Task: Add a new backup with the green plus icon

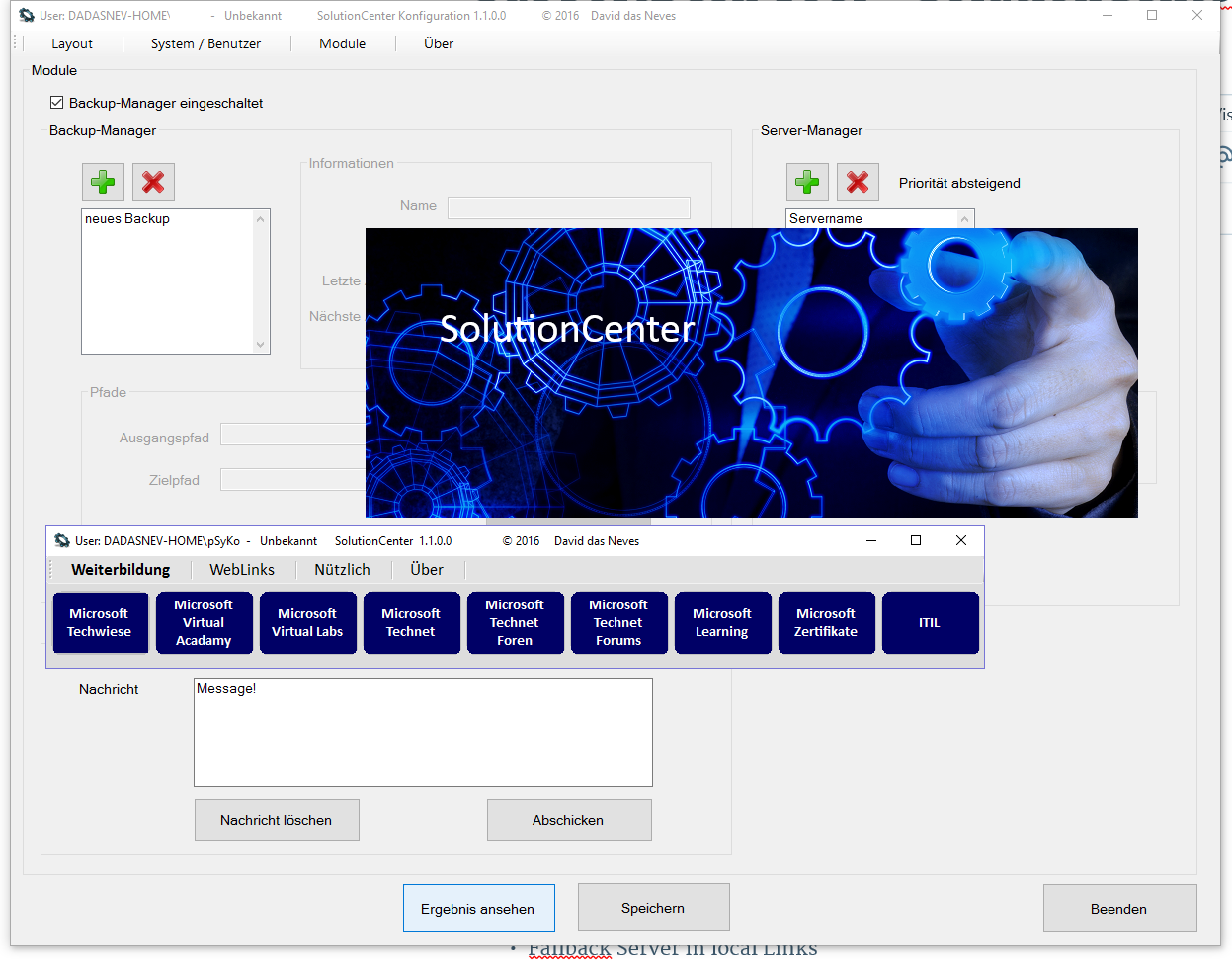Action: coord(103,182)
